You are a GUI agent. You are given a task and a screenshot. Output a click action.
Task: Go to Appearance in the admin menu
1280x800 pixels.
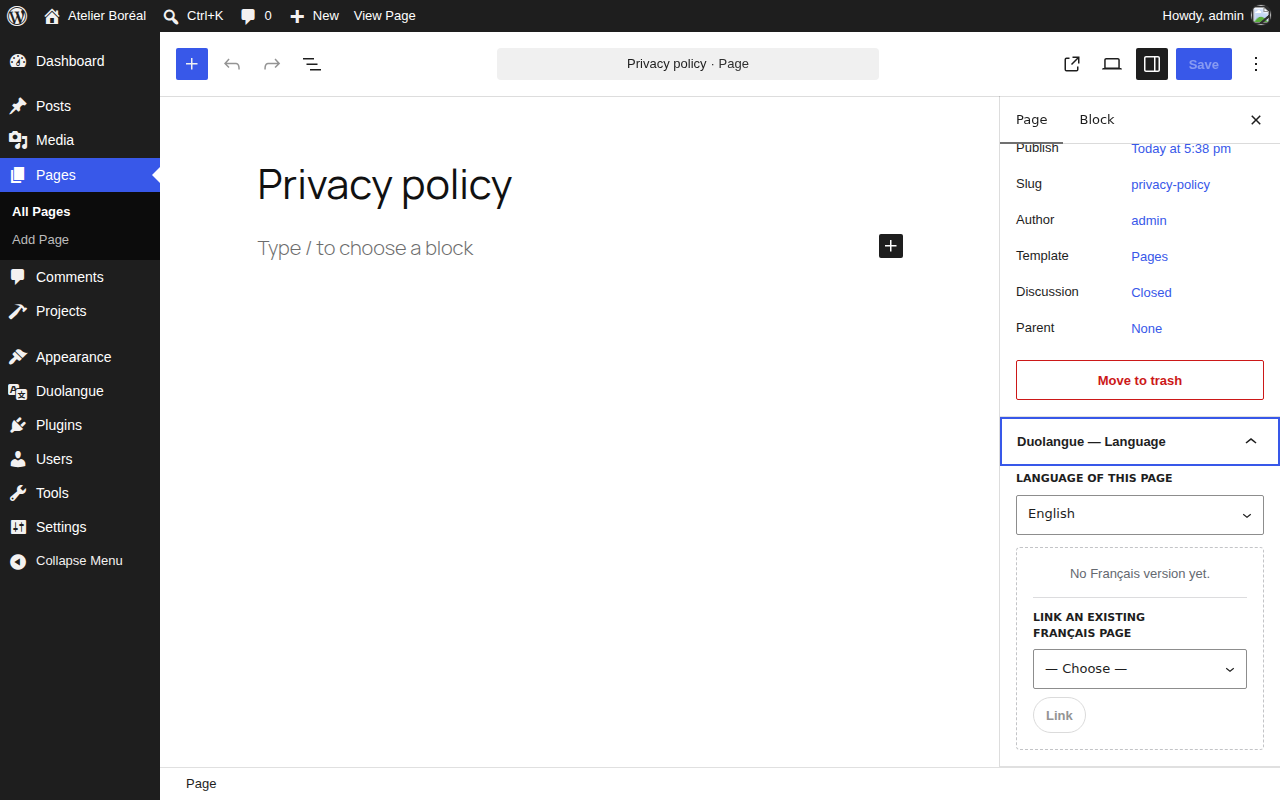coord(80,357)
